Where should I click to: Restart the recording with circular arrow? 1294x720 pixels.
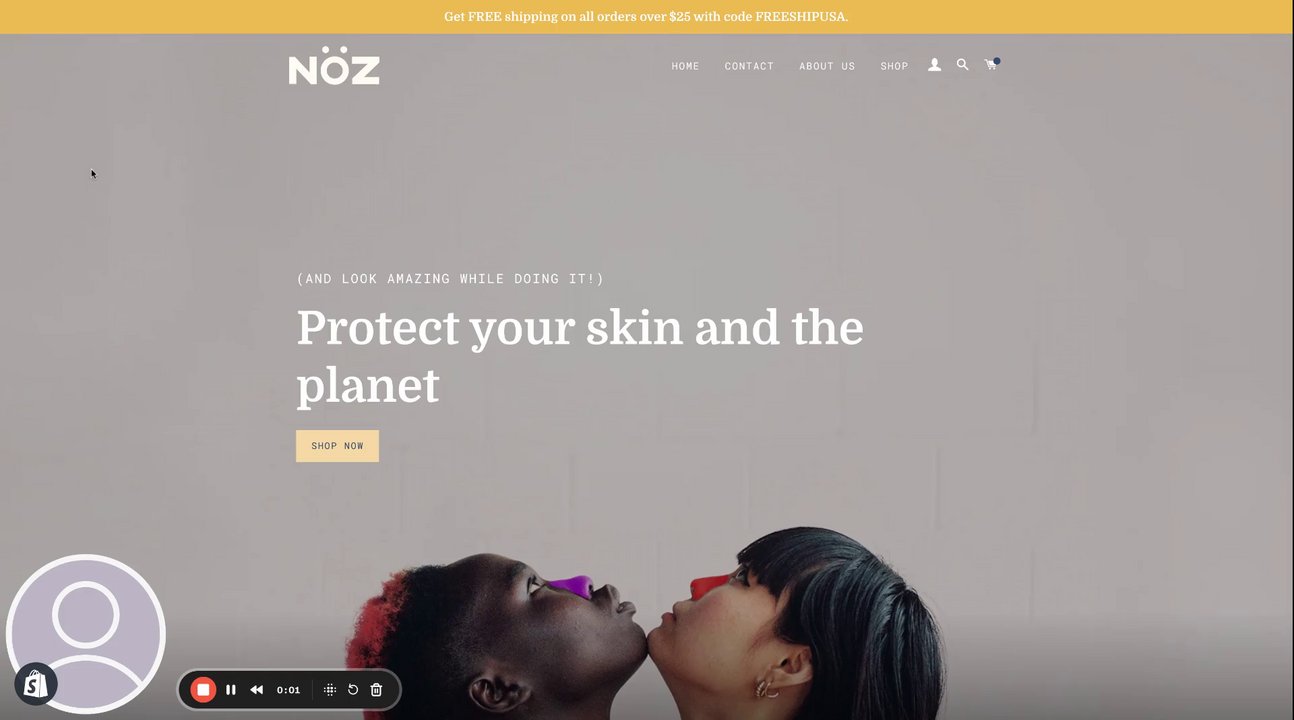click(353, 690)
